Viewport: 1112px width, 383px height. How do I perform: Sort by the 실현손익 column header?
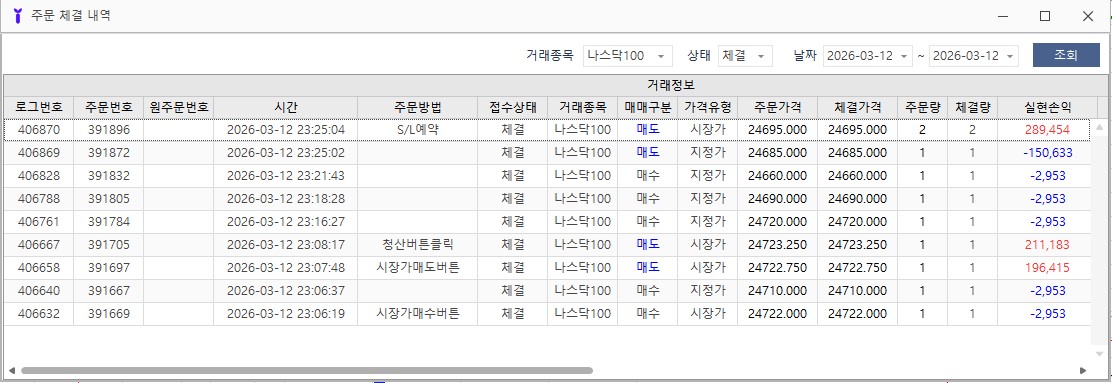pos(1047,107)
